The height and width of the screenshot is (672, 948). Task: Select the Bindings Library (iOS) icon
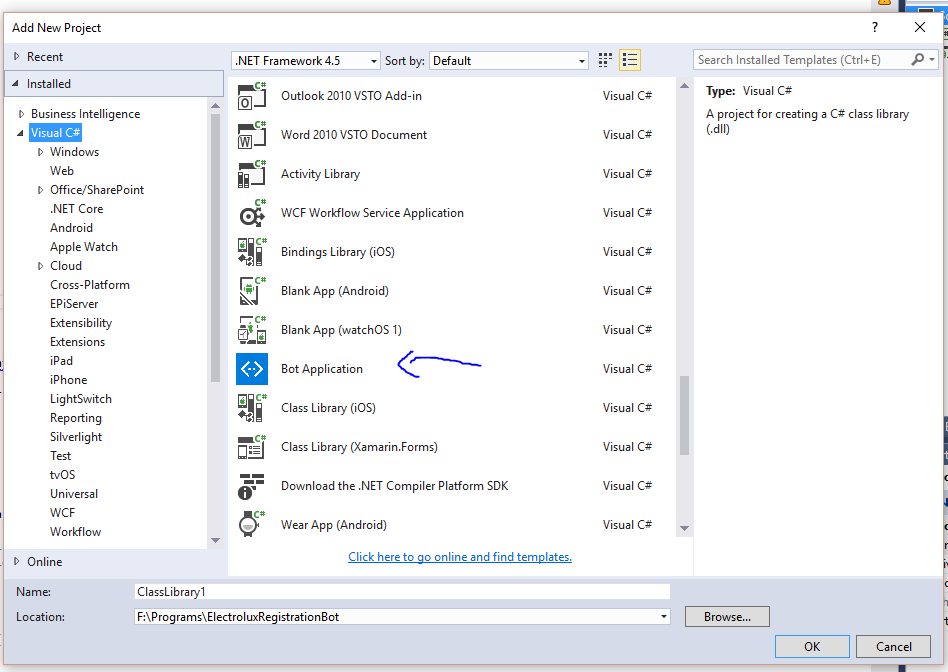click(x=252, y=252)
